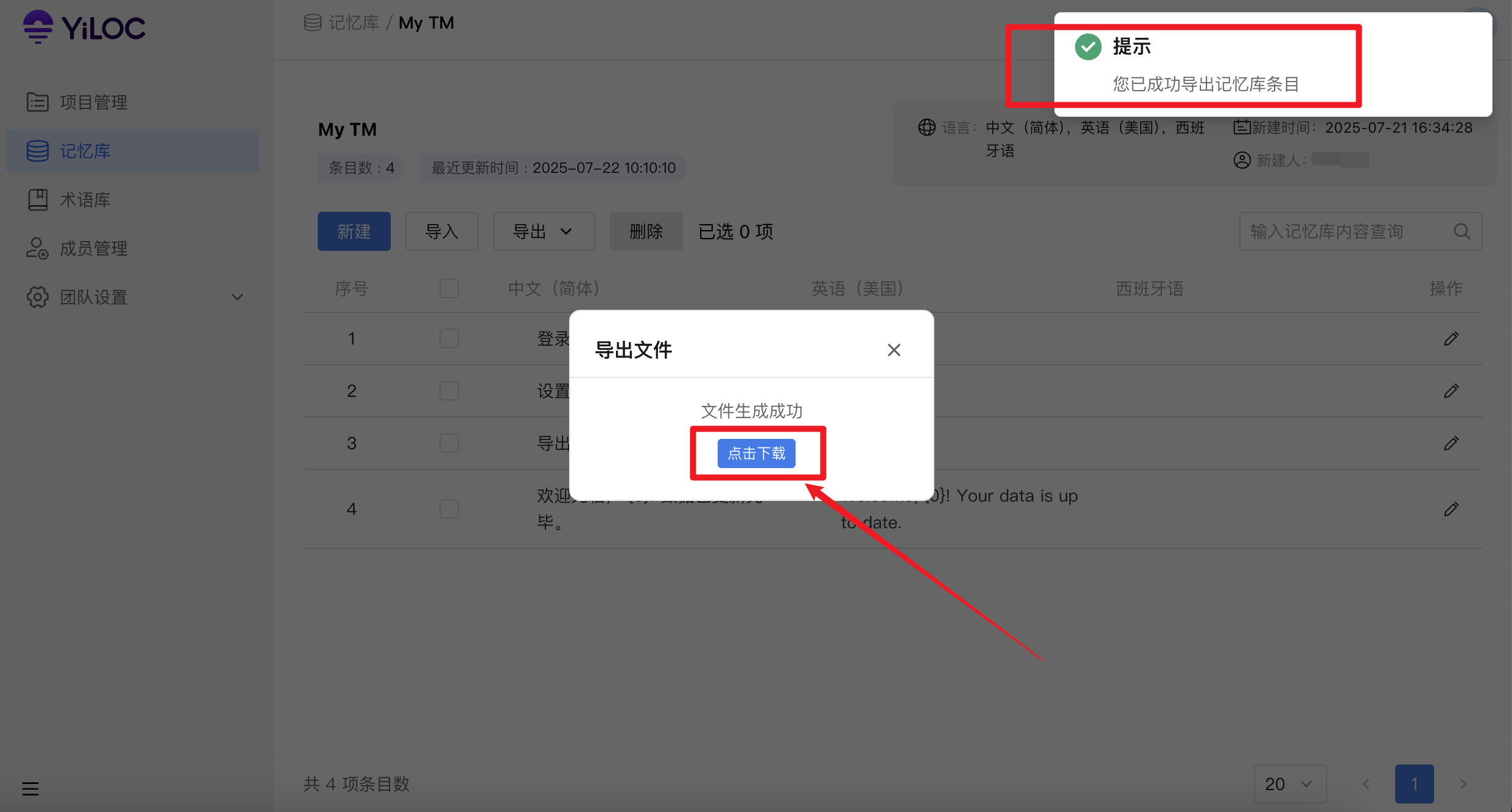Click the 中文（简体） column header
This screenshot has height=812, width=1512.
(x=555, y=289)
